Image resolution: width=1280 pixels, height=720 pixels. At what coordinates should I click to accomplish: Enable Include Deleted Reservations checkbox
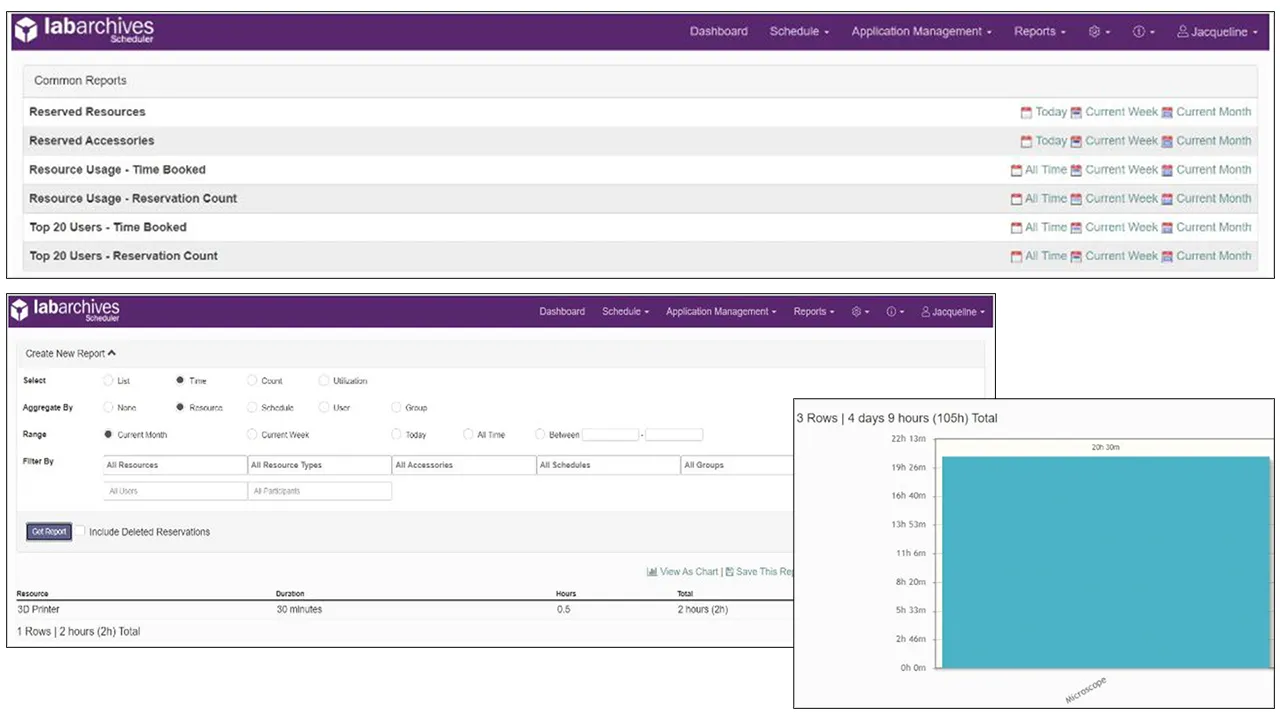(x=81, y=531)
